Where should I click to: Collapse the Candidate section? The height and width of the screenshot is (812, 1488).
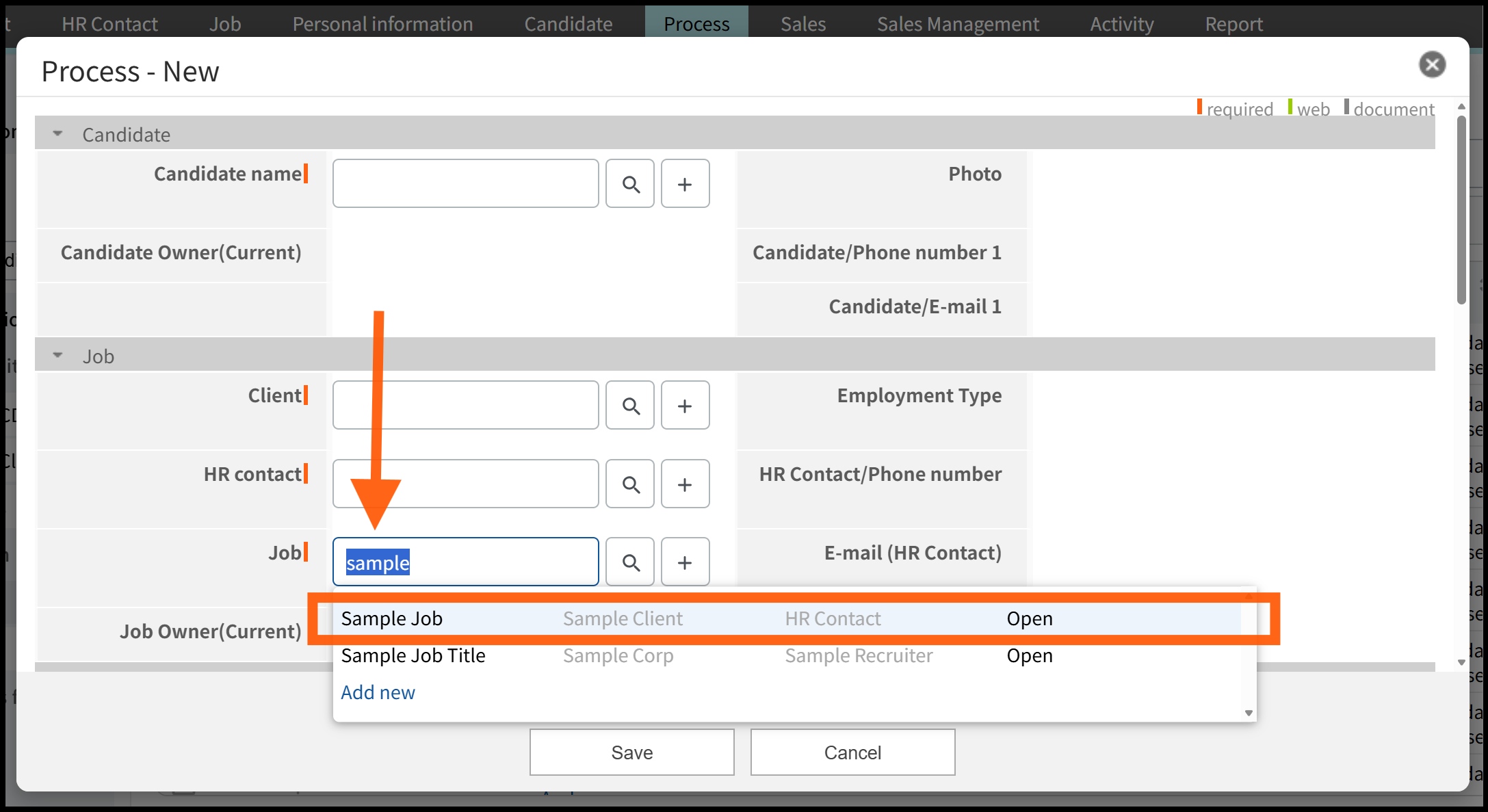pyautogui.click(x=58, y=134)
